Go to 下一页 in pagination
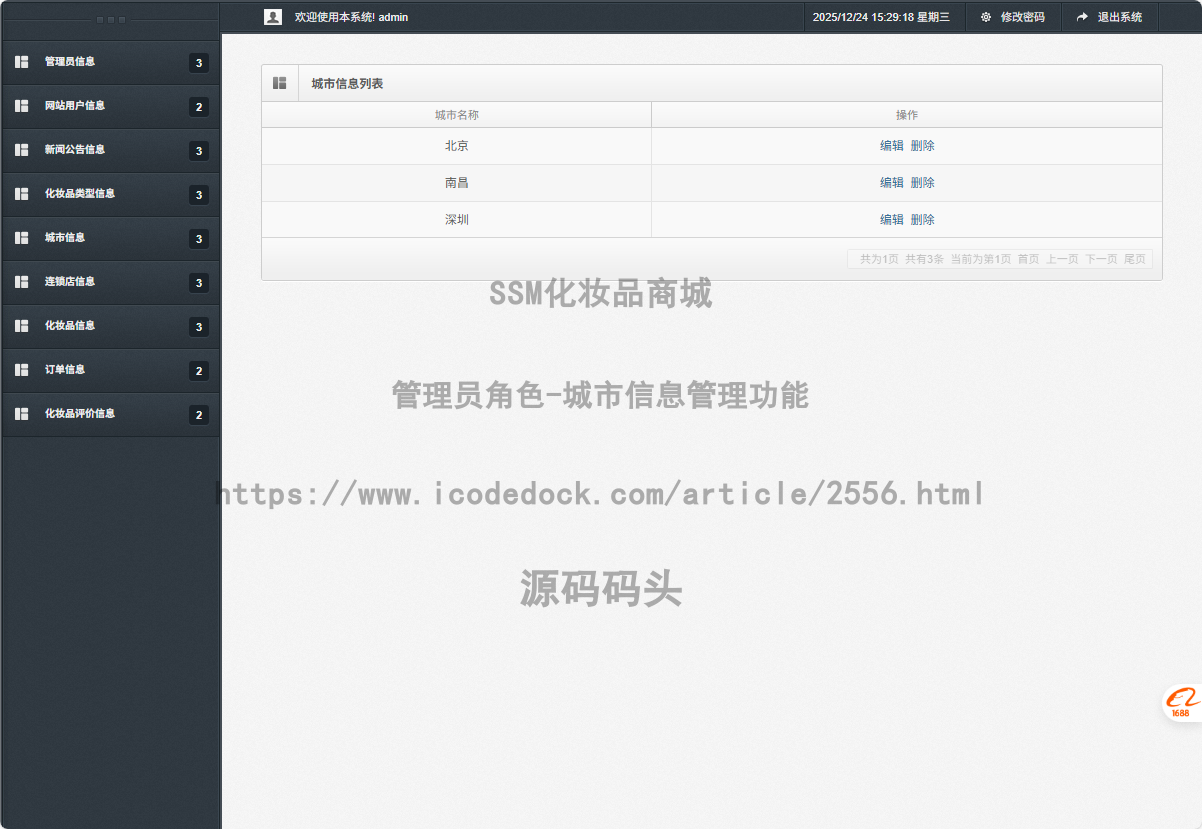Screen dimensions: 1202x829 (x=1101, y=259)
